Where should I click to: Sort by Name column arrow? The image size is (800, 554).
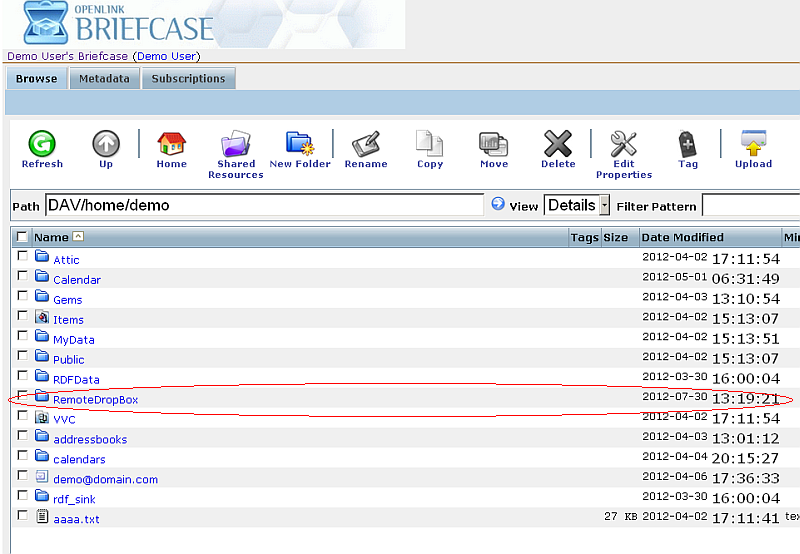(78, 237)
